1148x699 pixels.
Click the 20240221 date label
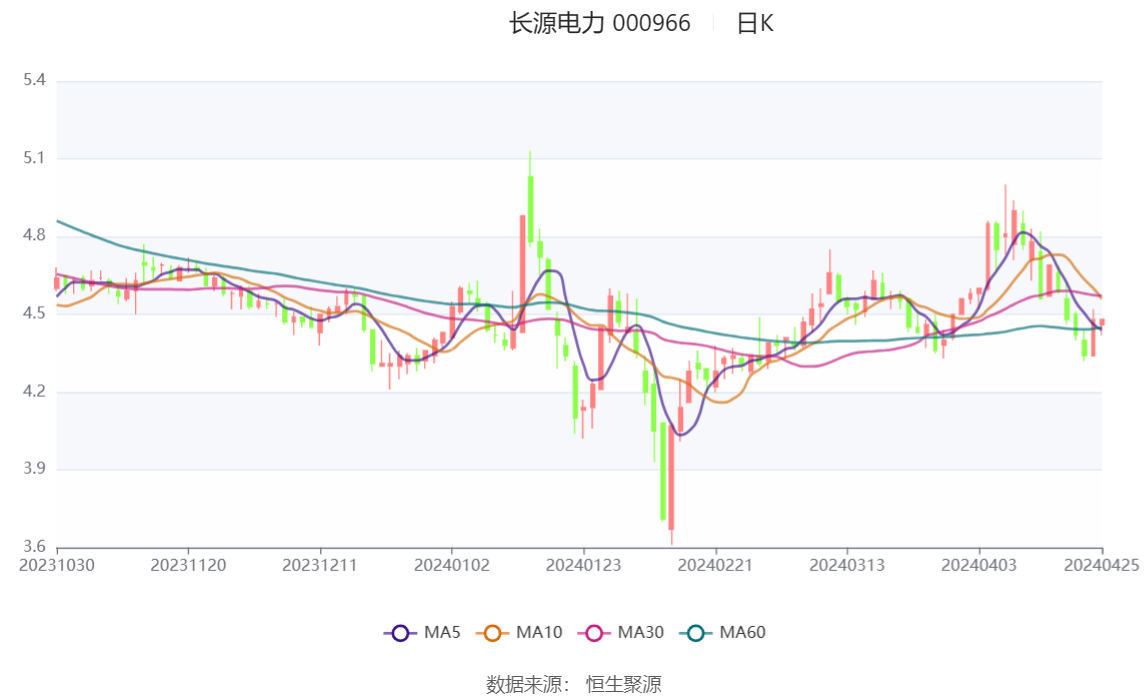715,566
